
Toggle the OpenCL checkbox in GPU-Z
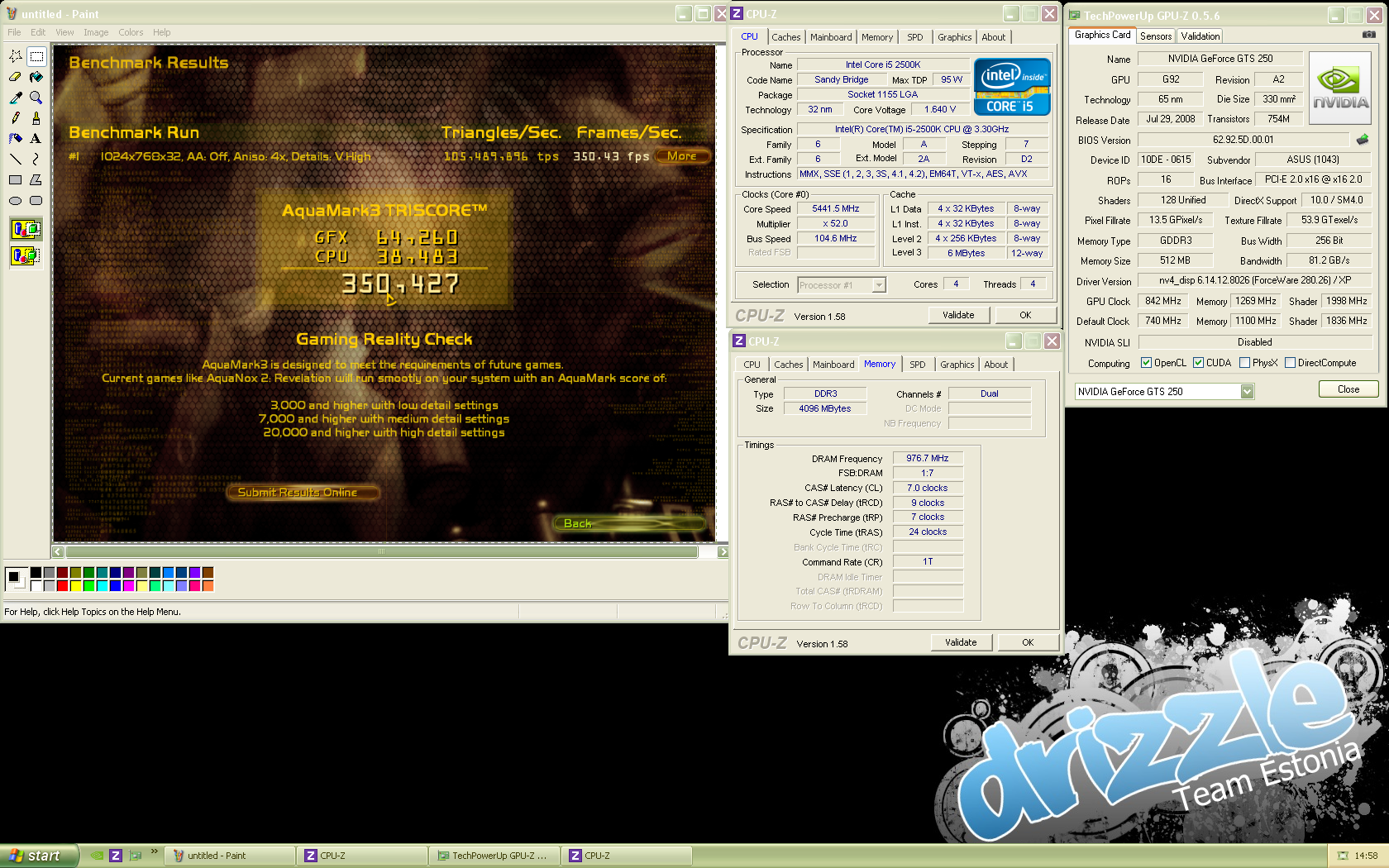click(x=1146, y=363)
